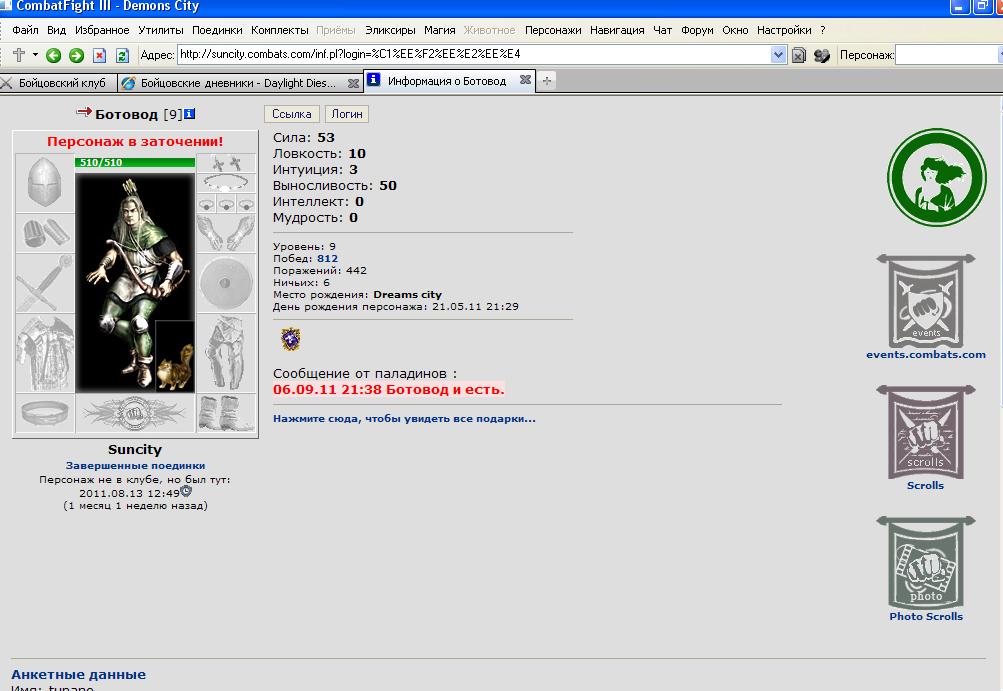Stop page loading with the red X icon
1003x691 pixels.
coord(99,56)
